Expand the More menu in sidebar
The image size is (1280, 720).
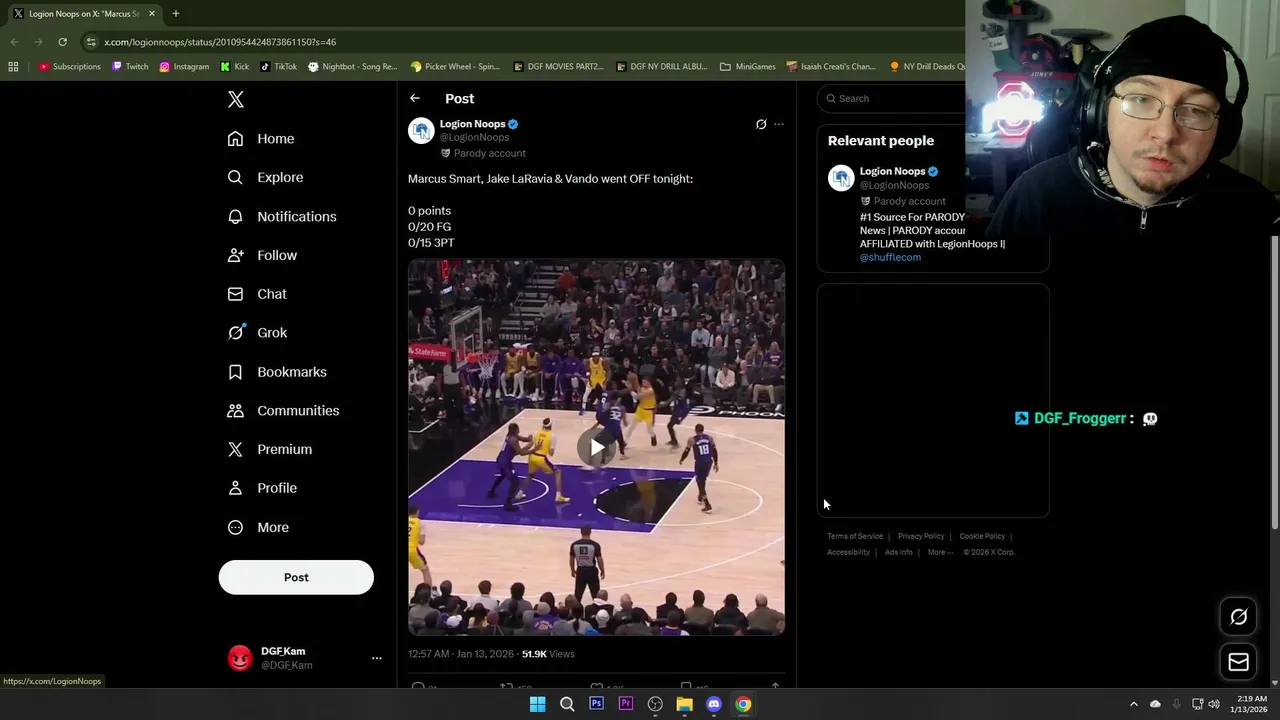(x=258, y=527)
